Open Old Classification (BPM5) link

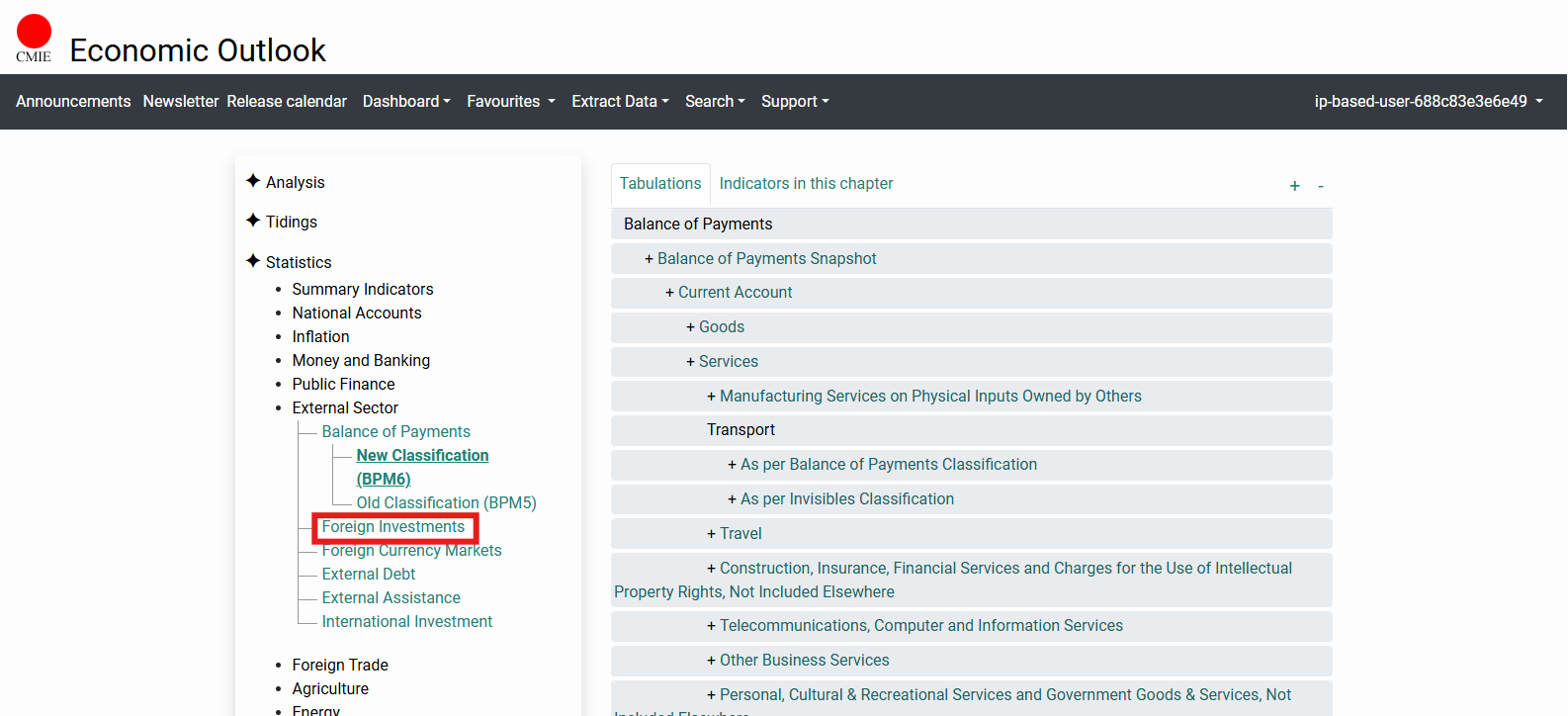tap(446, 503)
